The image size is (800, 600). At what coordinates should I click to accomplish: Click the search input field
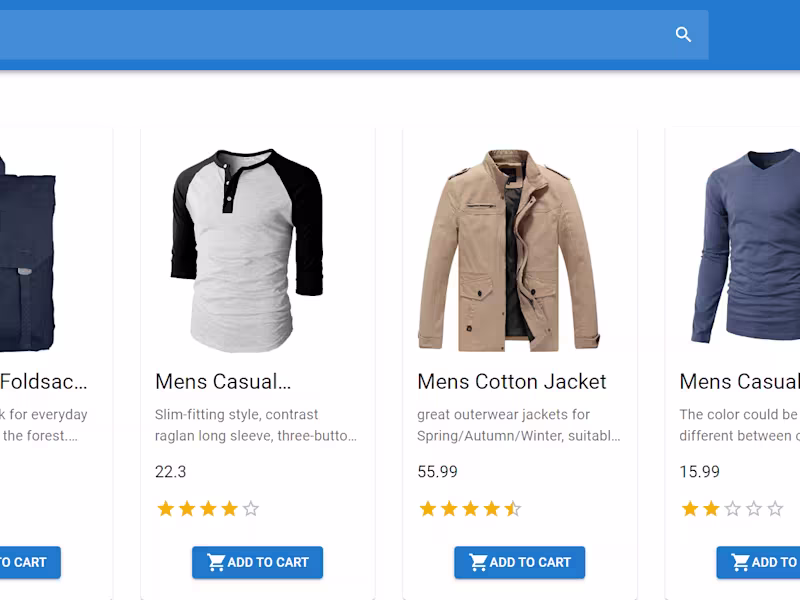tap(330, 35)
